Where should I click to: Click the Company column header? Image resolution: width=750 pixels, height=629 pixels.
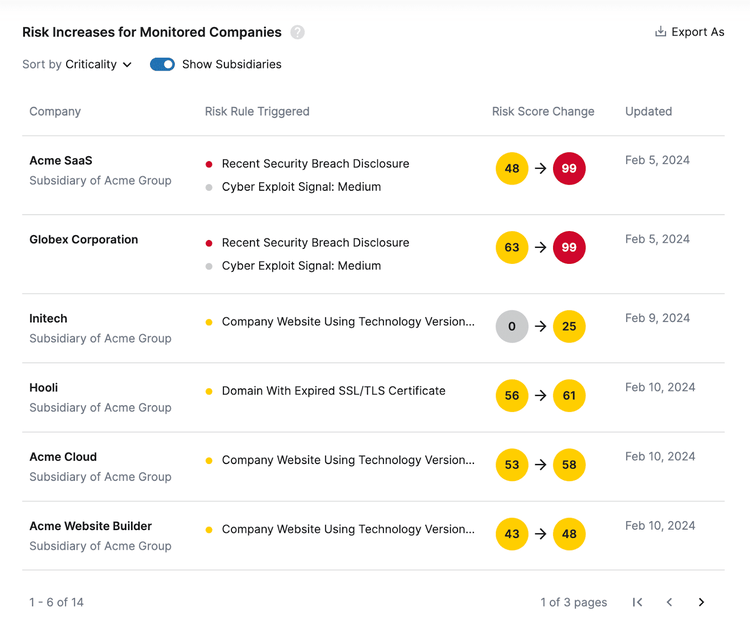(55, 111)
